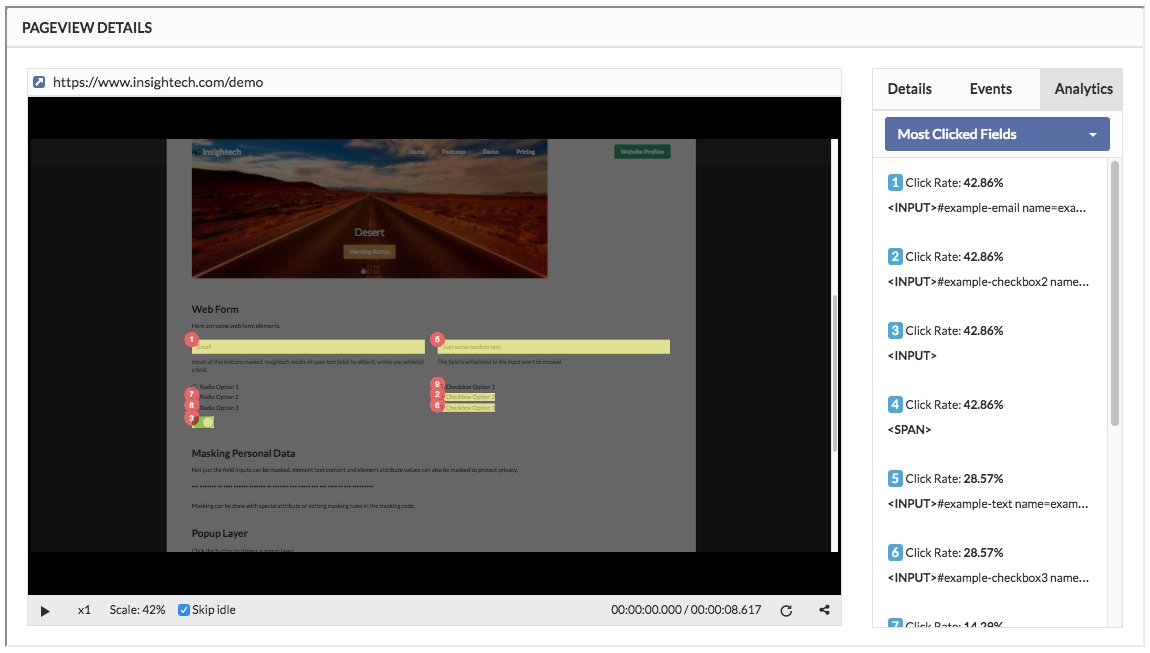Screen dimensions: 1150x653
Task: Click Pricing in the recorded page nav
Action: [525, 152]
